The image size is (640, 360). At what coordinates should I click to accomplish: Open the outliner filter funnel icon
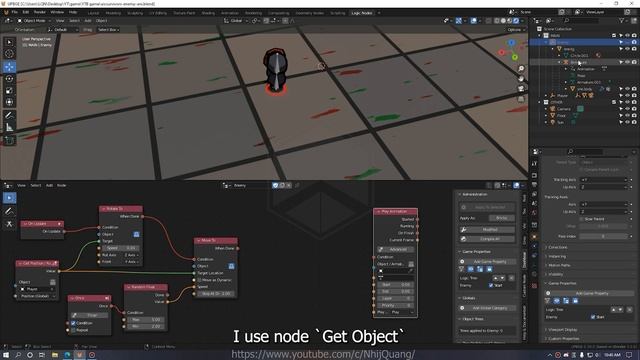(621, 20)
